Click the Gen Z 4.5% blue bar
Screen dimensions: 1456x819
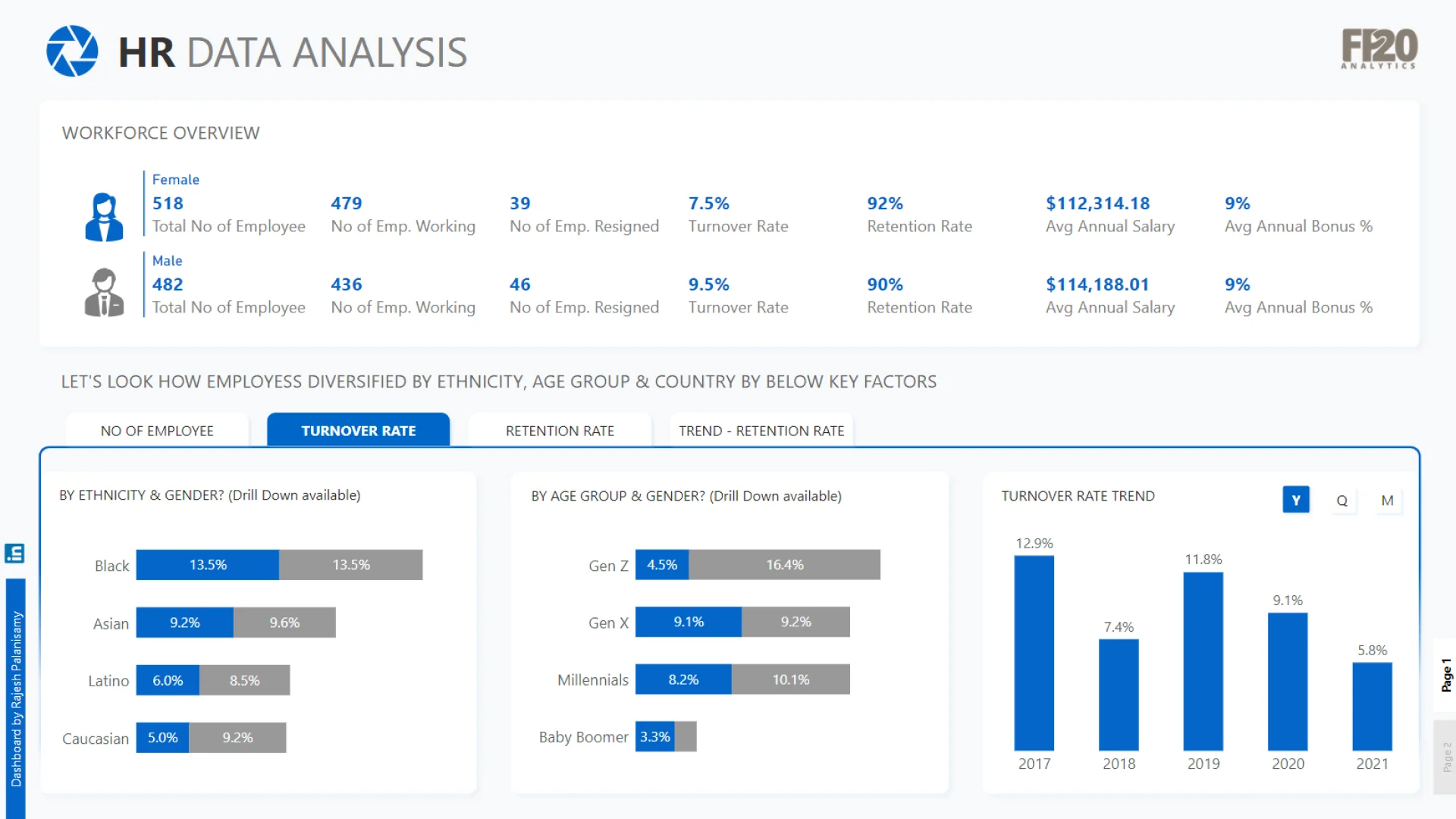[x=662, y=565]
